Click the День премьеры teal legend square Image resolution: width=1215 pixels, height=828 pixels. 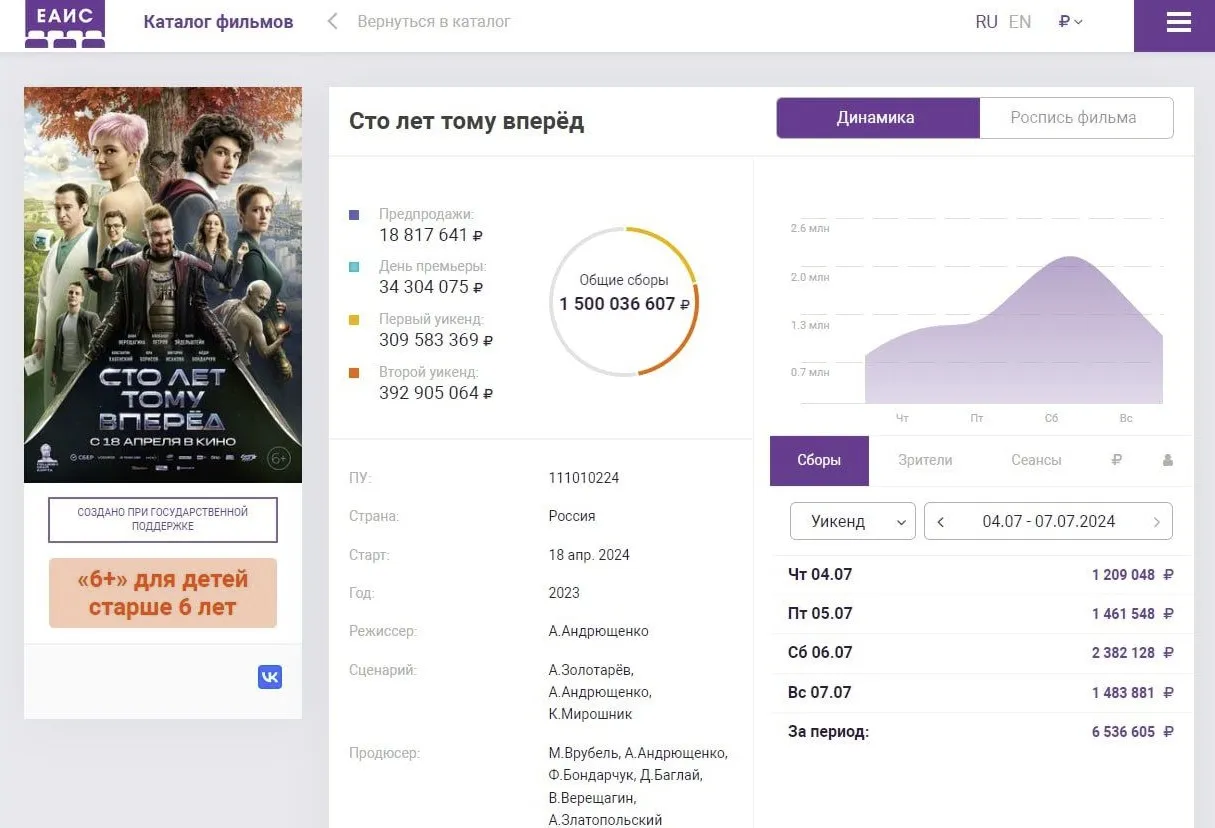354,267
